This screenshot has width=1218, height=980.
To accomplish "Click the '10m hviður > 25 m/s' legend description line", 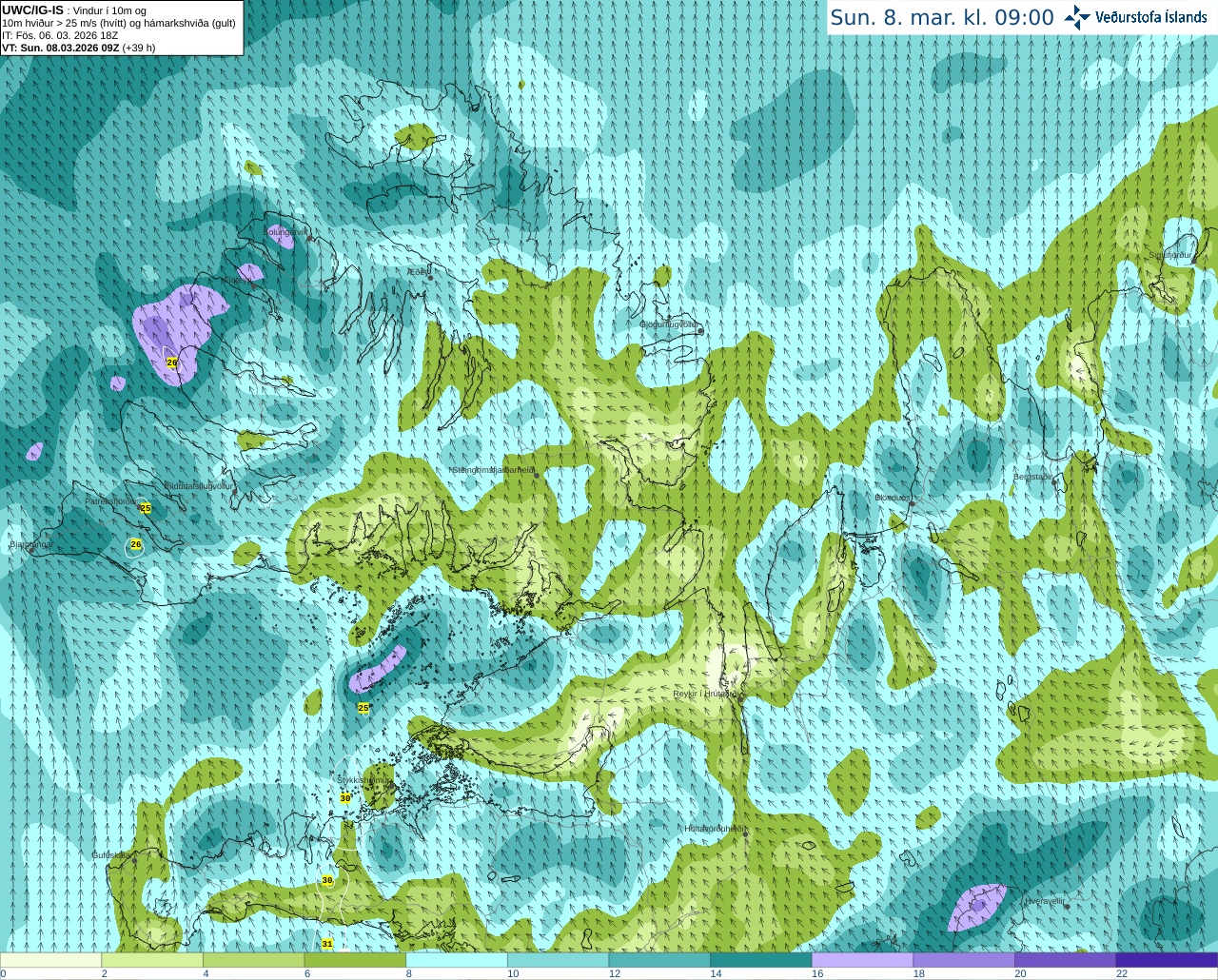I will (x=119, y=23).
